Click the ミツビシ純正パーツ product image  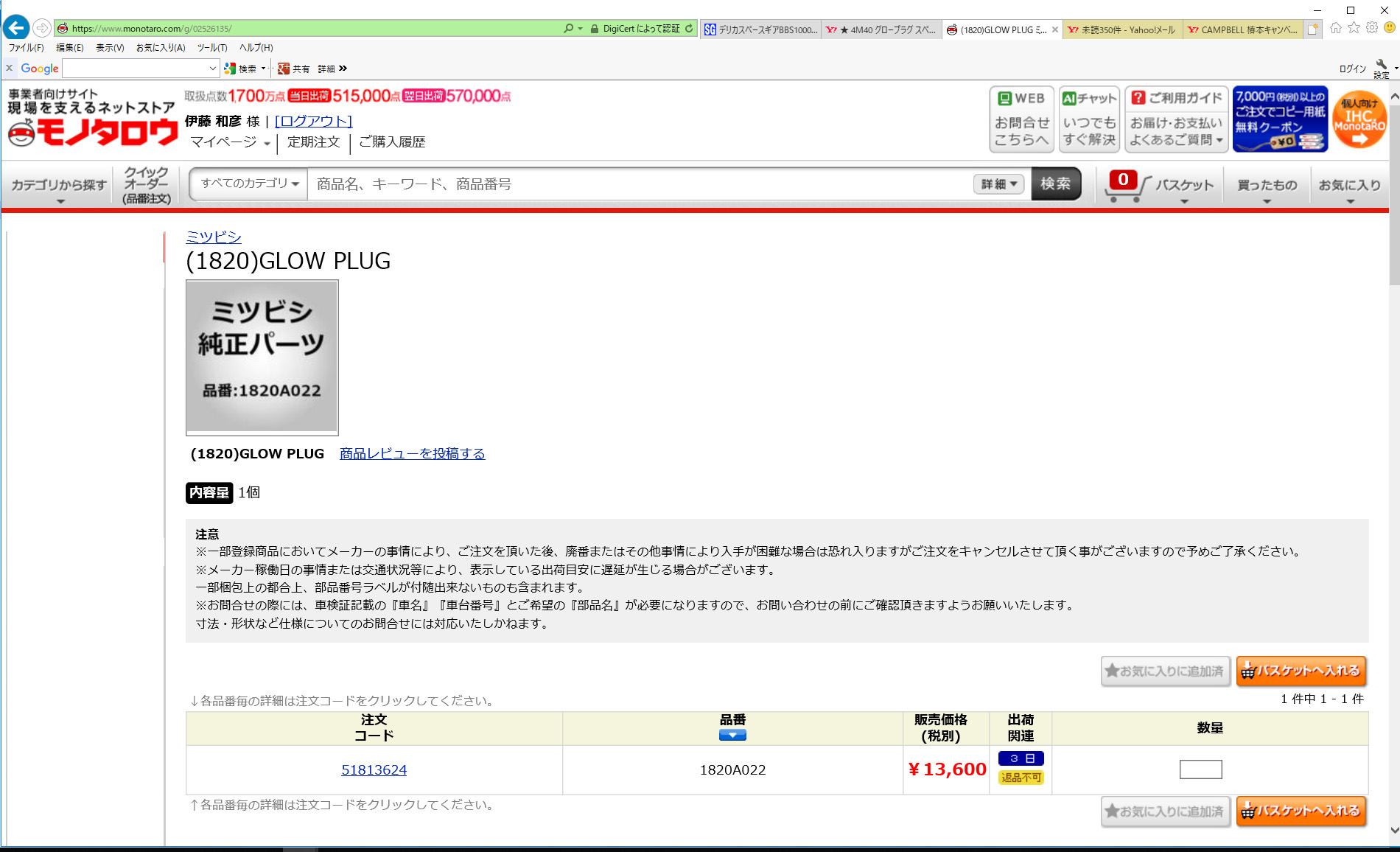click(262, 357)
